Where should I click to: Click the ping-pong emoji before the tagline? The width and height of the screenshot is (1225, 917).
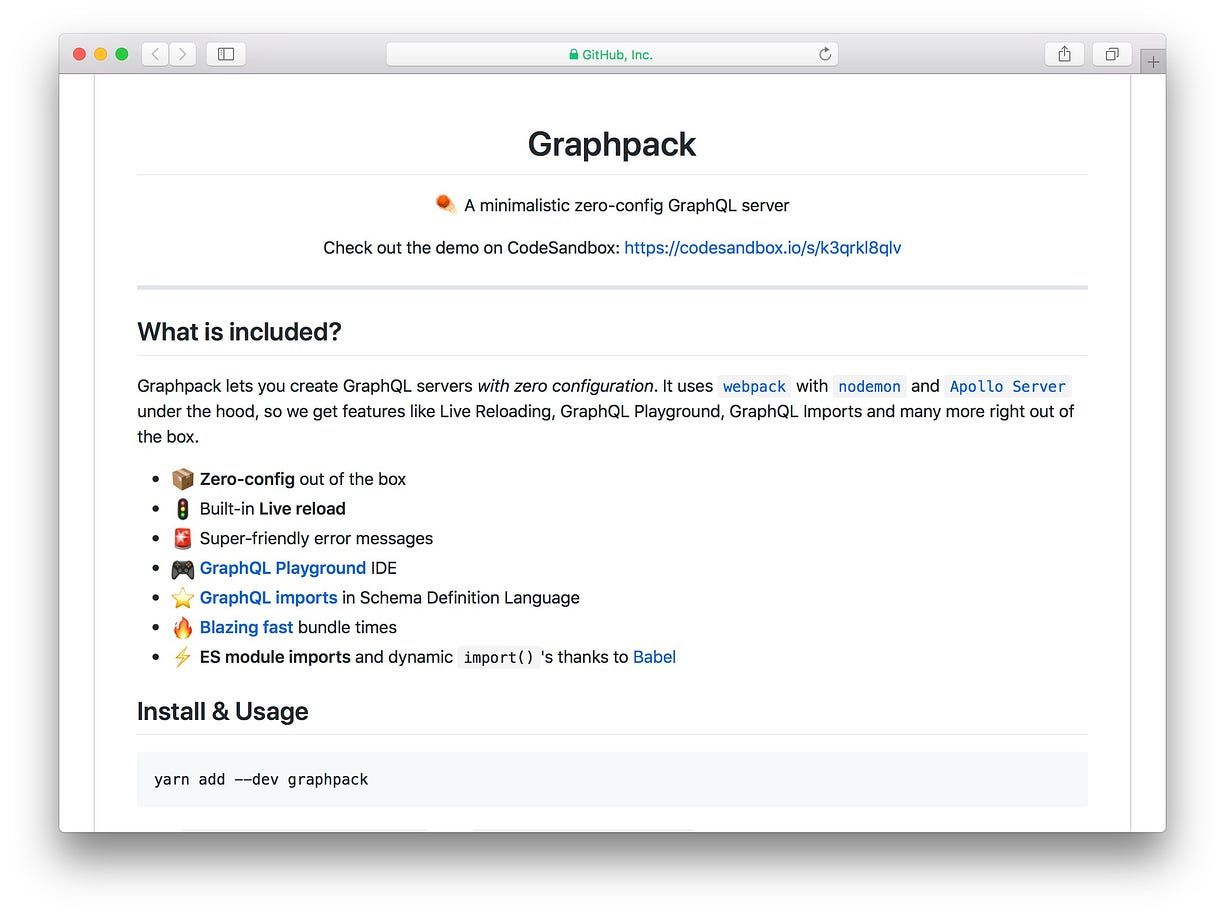coord(446,204)
